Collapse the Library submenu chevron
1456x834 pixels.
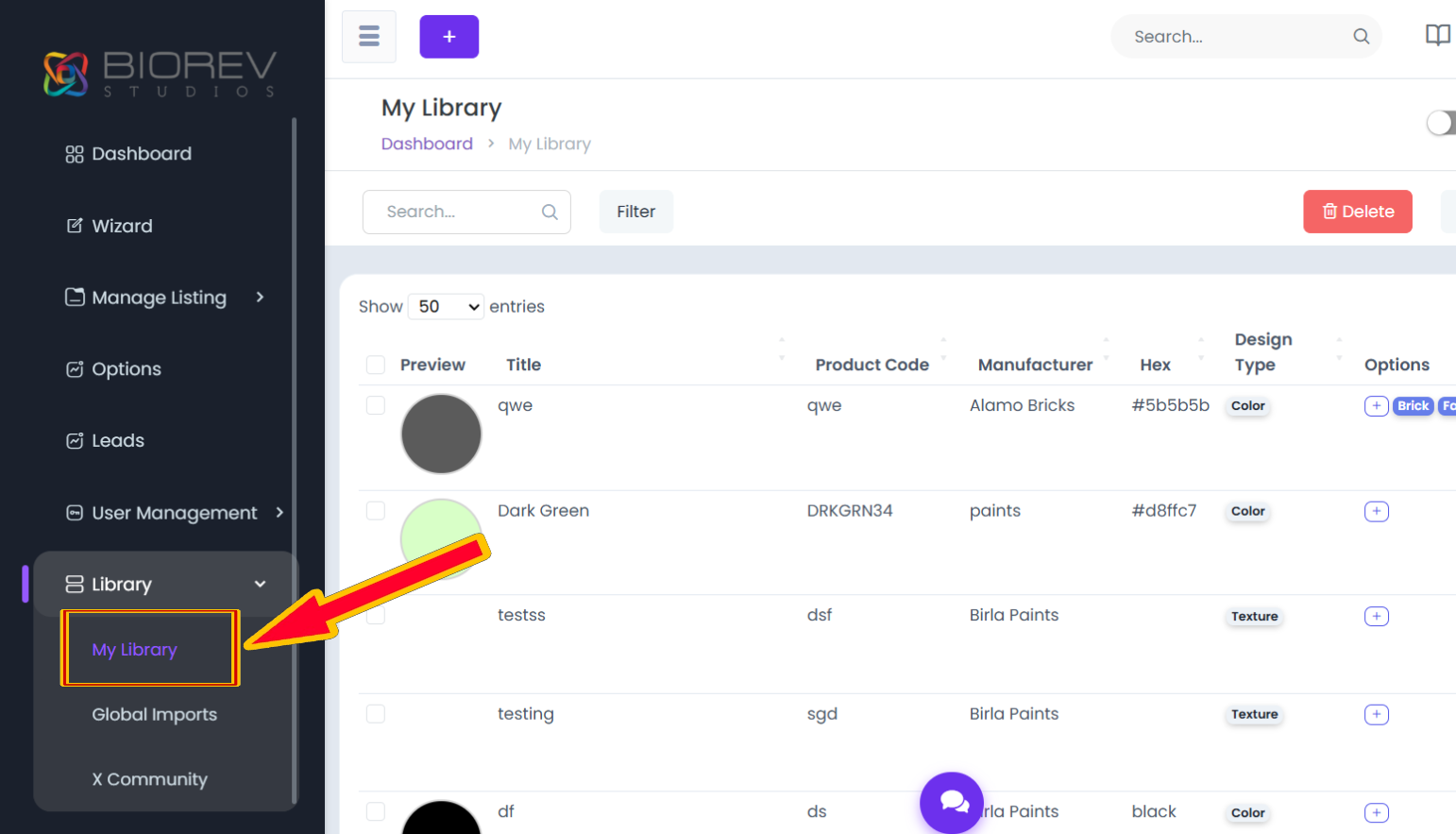tap(260, 585)
